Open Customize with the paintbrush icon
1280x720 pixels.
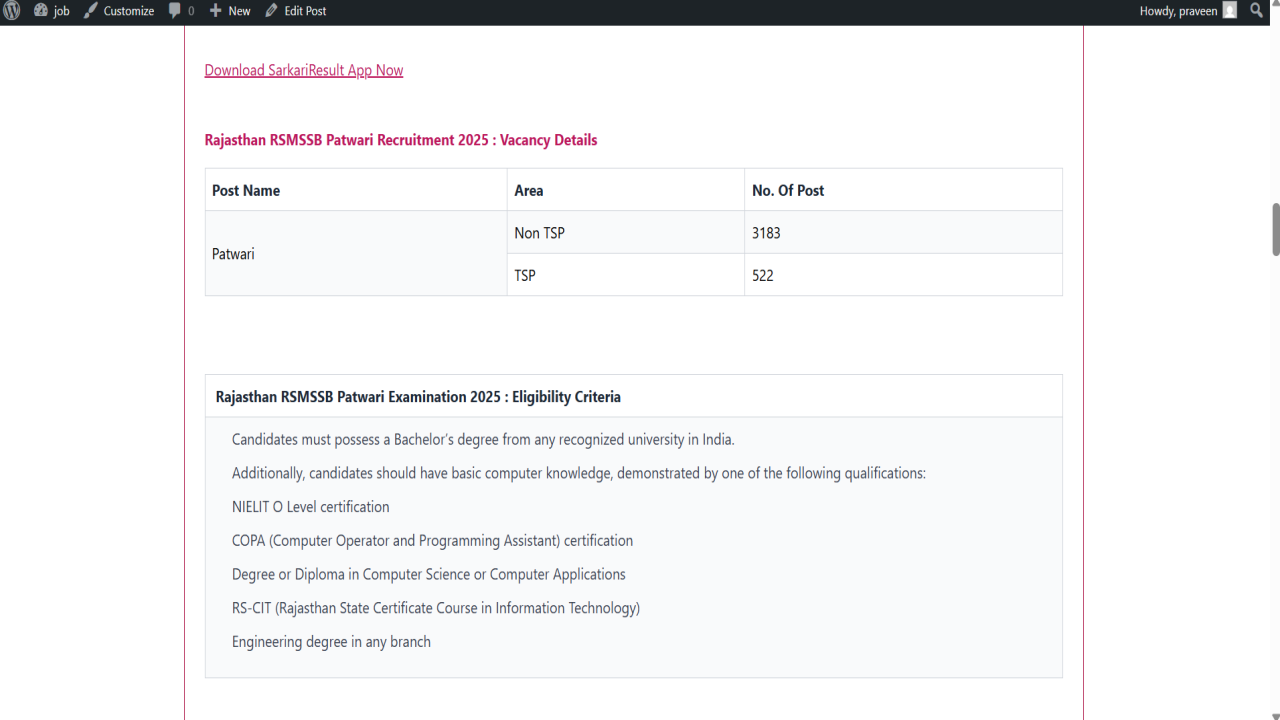pos(91,11)
